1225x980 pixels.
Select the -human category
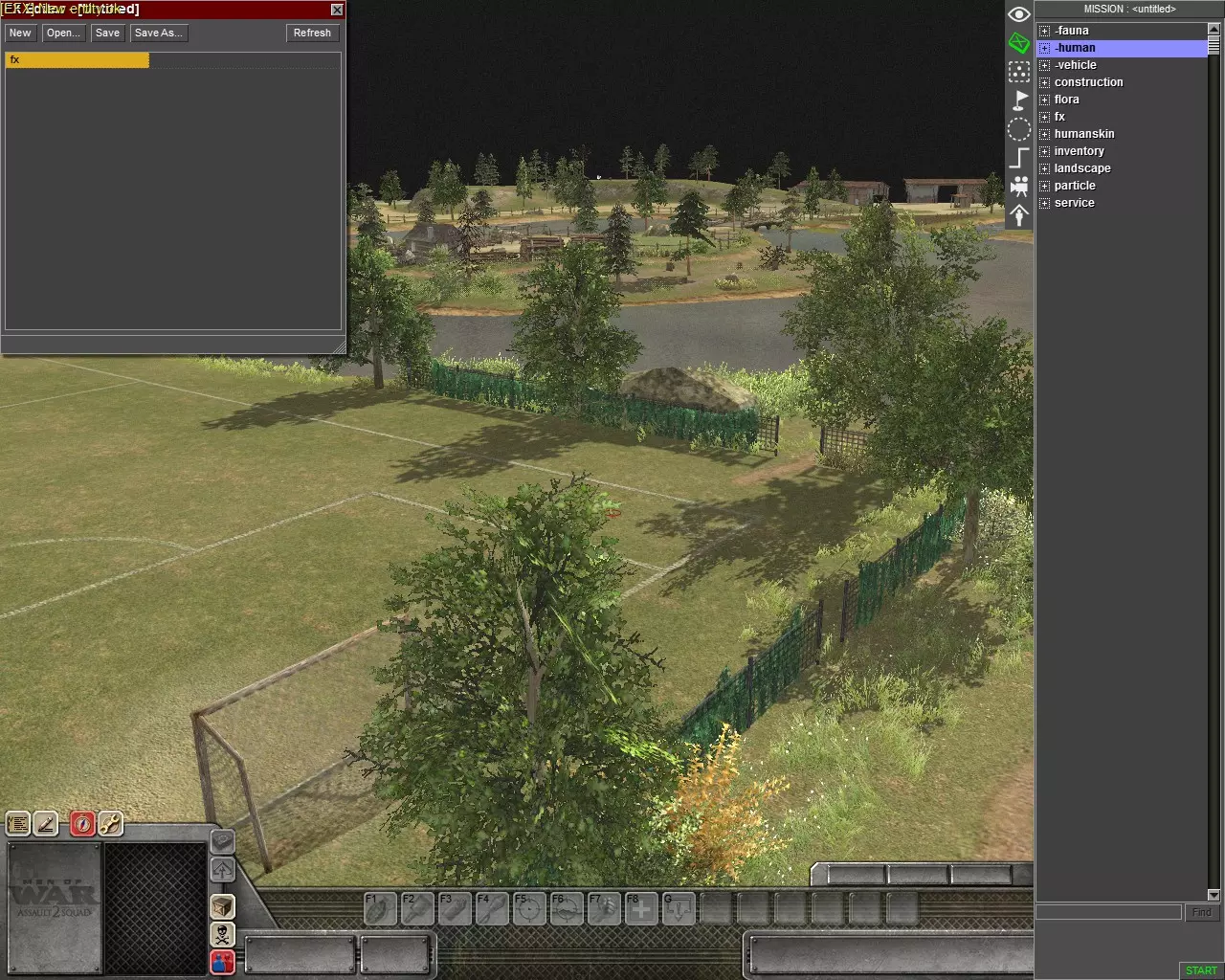[1075, 48]
